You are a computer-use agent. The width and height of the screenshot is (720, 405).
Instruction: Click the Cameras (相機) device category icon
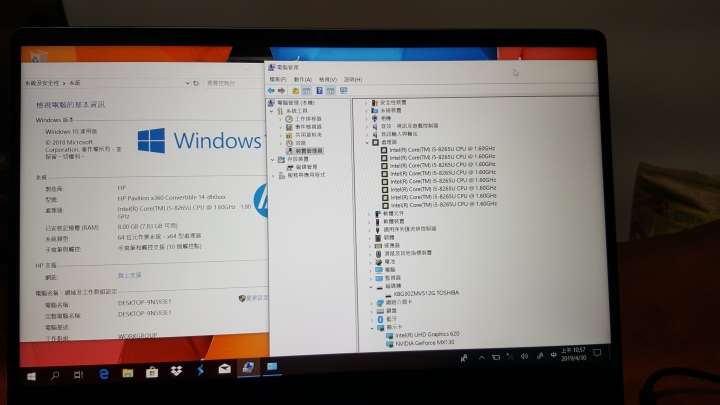(375, 118)
